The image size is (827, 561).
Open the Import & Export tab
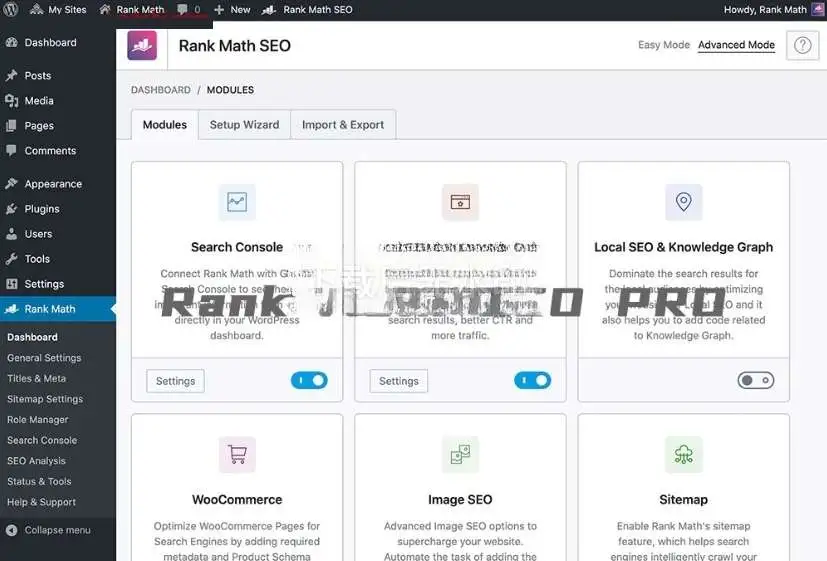point(343,125)
